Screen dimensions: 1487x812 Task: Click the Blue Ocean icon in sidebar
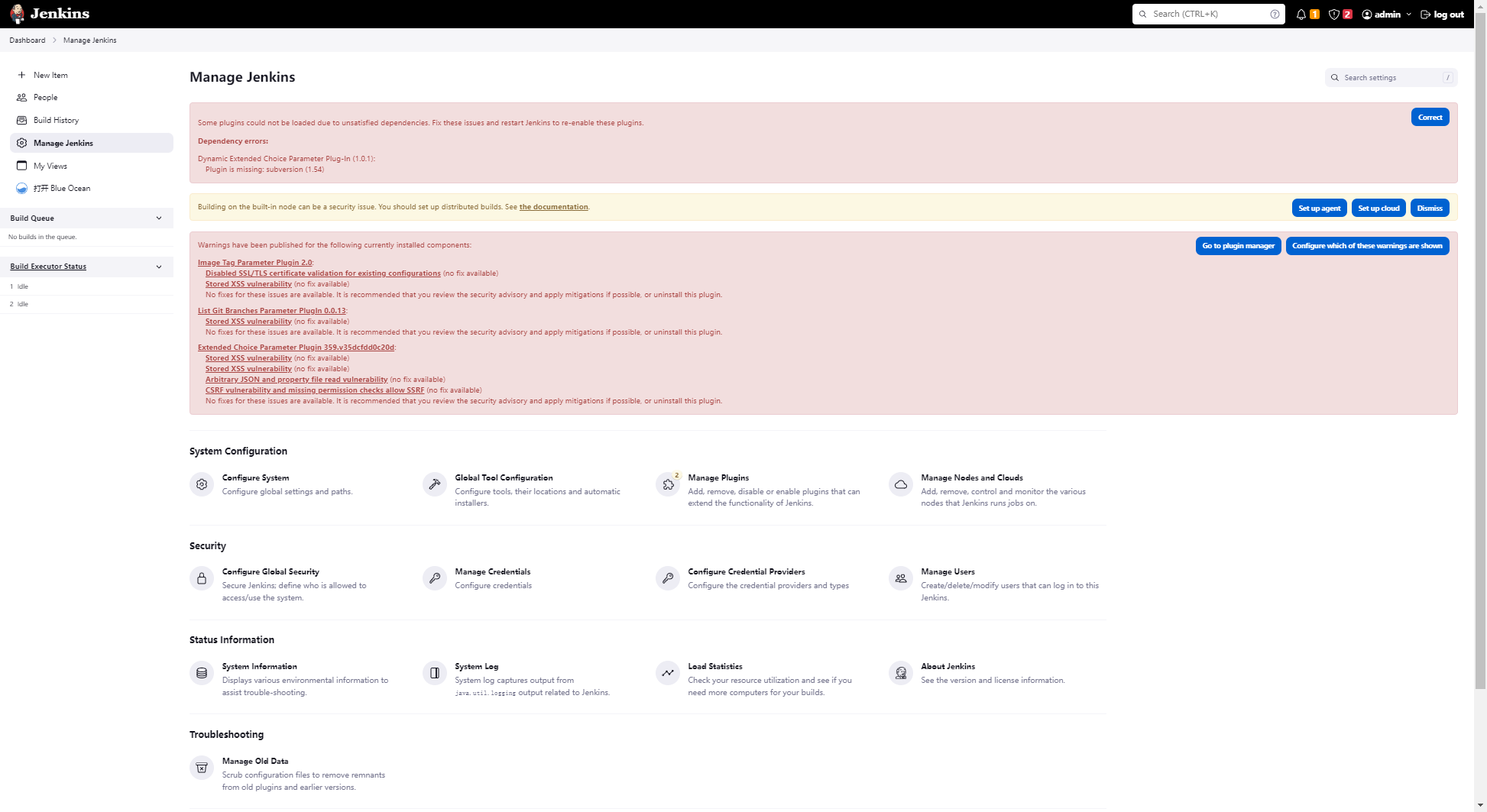21,188
